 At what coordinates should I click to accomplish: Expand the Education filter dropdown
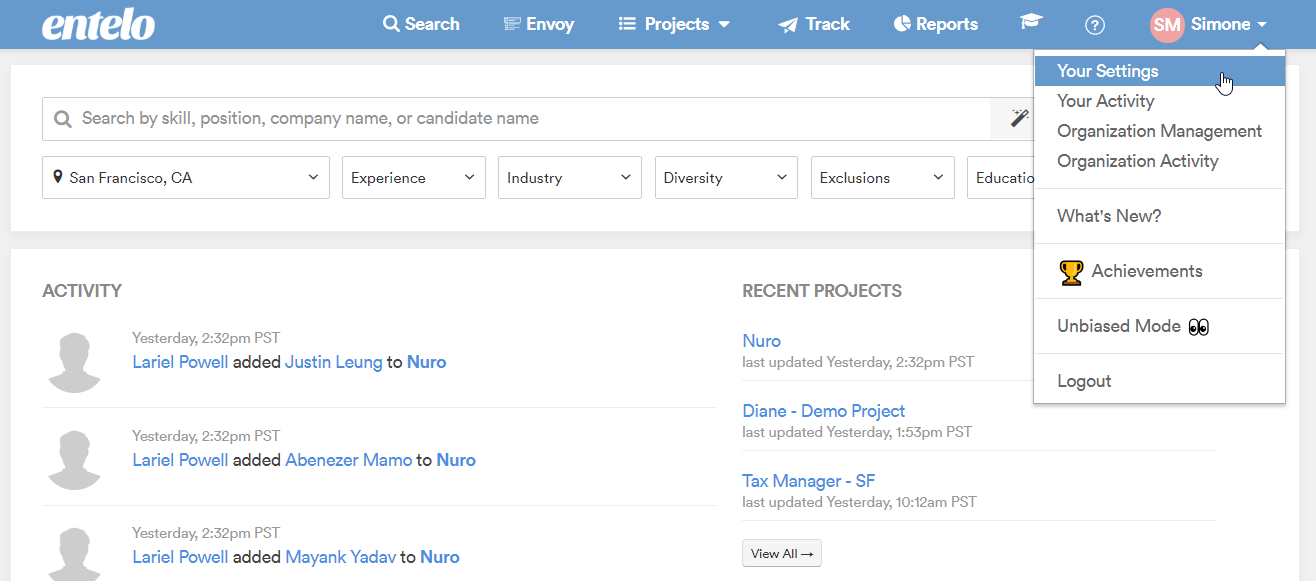1000,177
